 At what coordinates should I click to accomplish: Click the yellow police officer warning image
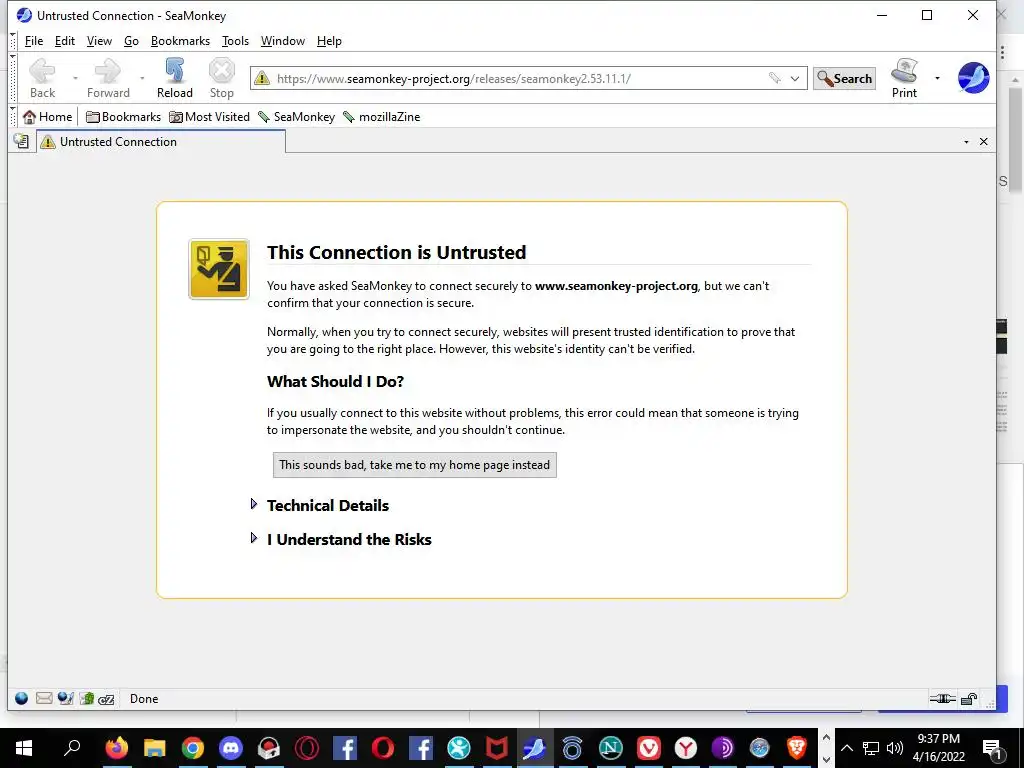[219, 269]
